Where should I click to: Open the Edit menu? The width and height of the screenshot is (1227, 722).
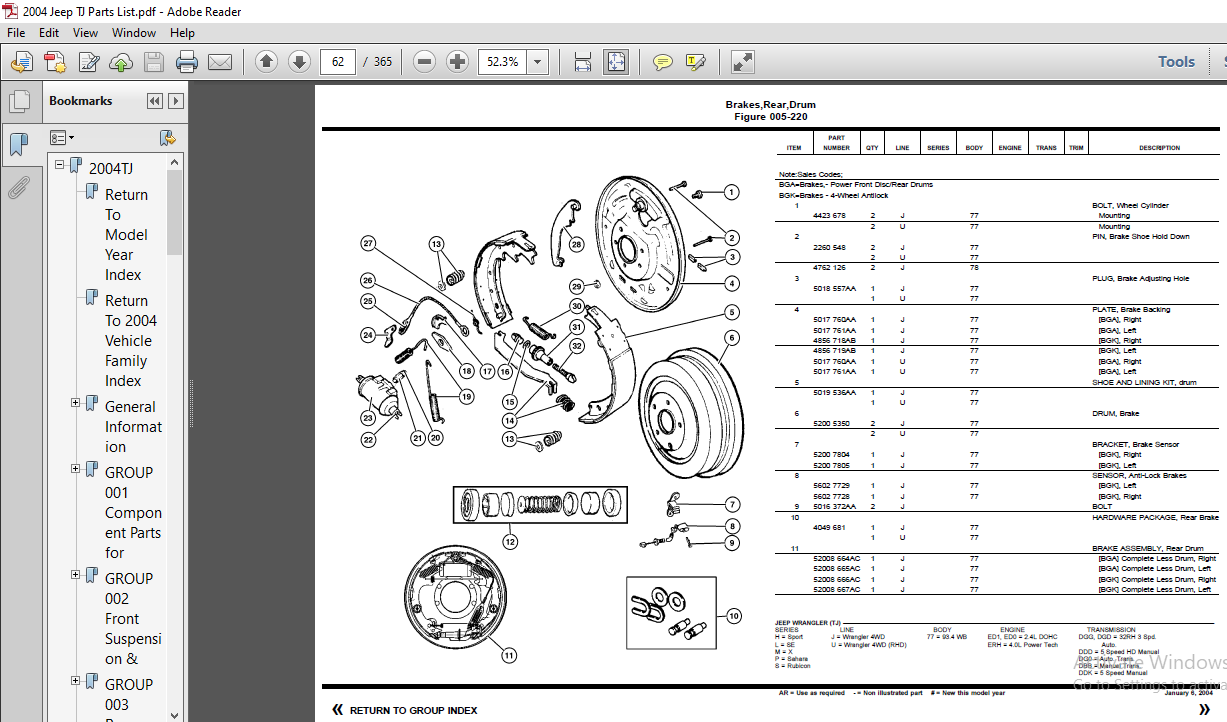click(49, 33)
